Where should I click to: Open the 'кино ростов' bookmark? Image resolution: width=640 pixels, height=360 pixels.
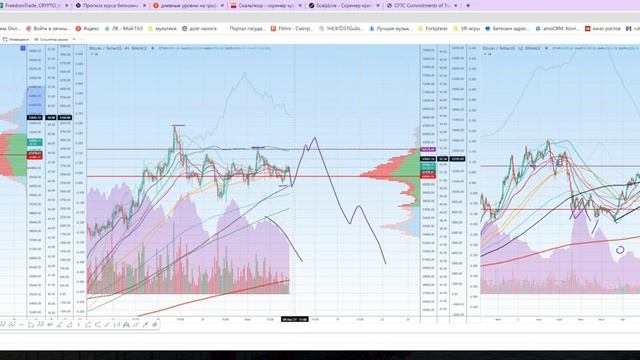[x=602, y=29]
